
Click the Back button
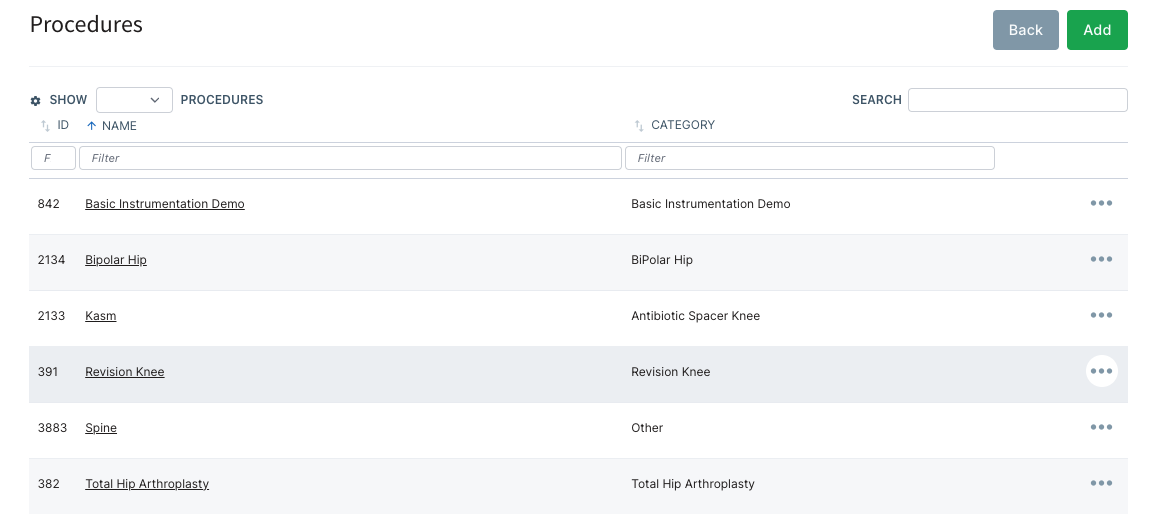coord(1025,30)
